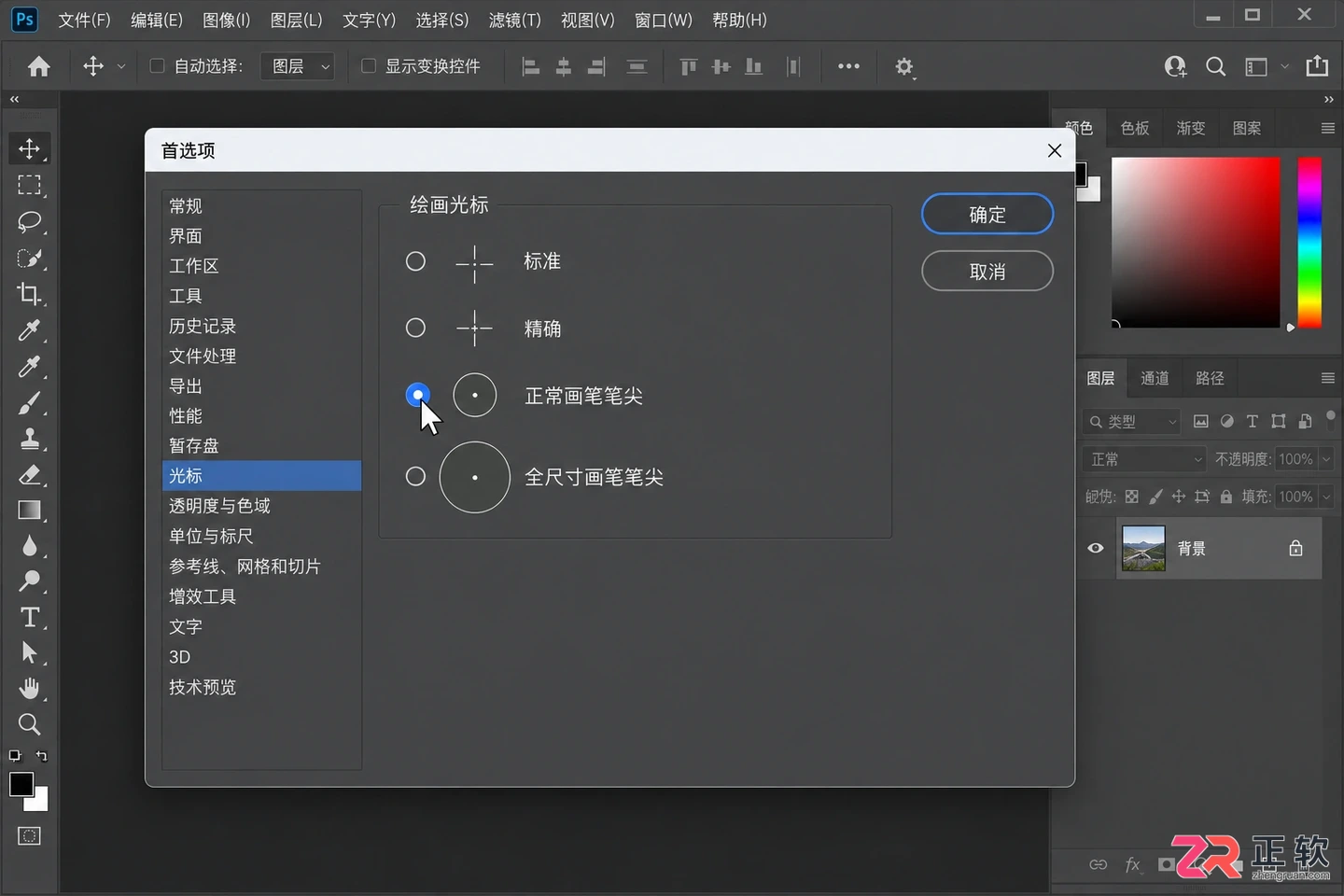This screenshot has width=1344, height=896.
Task: Open the 图层 dropdown in options bar
Action: 297,66
